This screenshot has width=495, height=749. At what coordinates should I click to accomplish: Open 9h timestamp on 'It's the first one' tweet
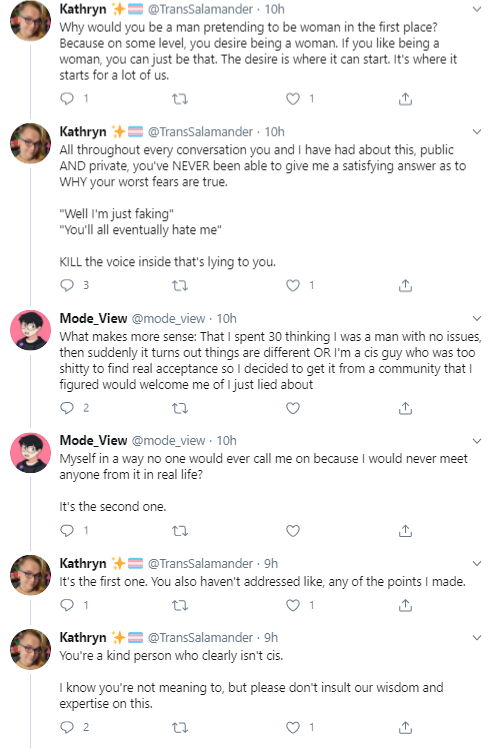pyautogui.click(x=271, y=564)
